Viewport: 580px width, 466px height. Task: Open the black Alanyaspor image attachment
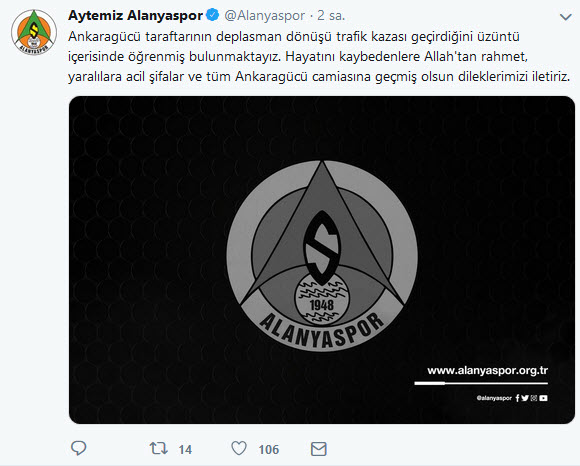(322, 260)
